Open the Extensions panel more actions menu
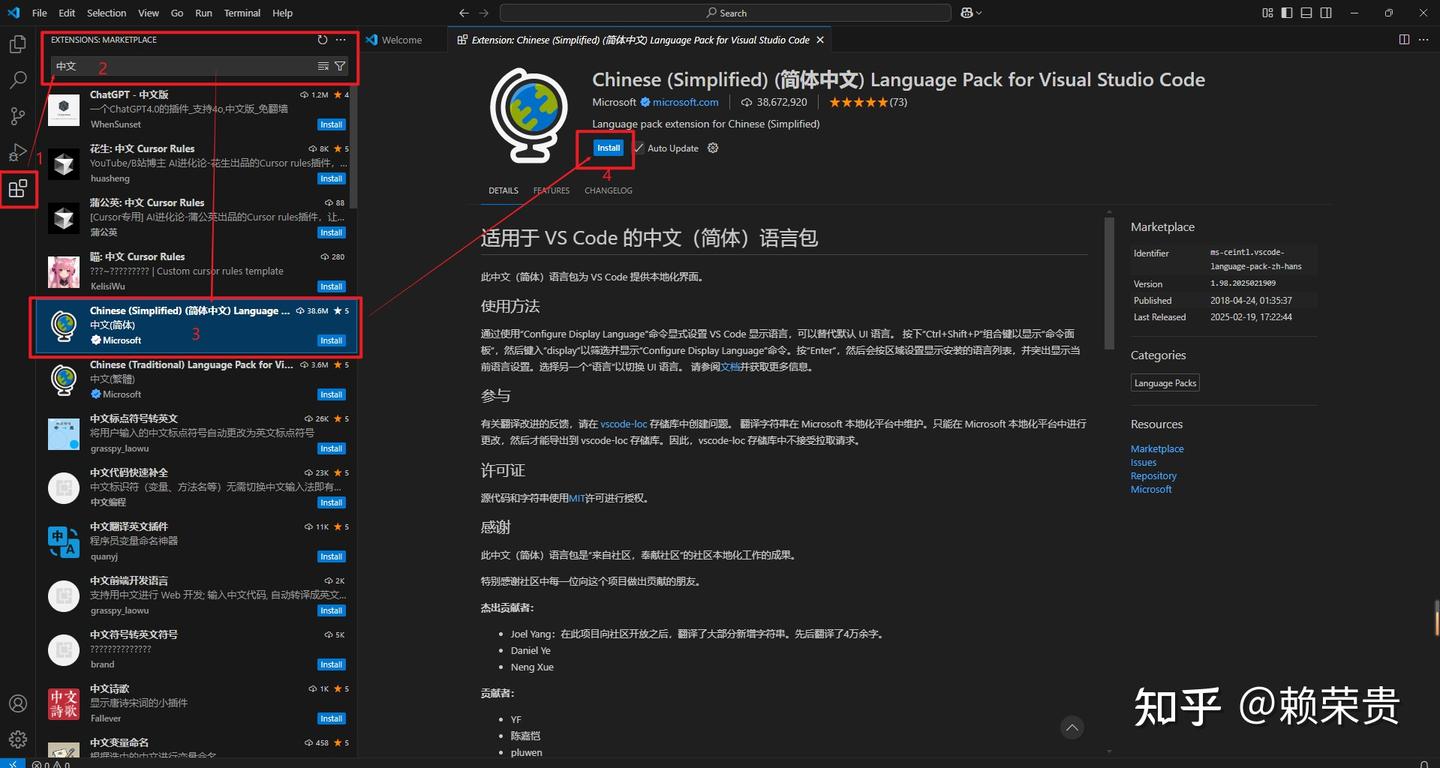1440x768 pixels. pos(341,40)
